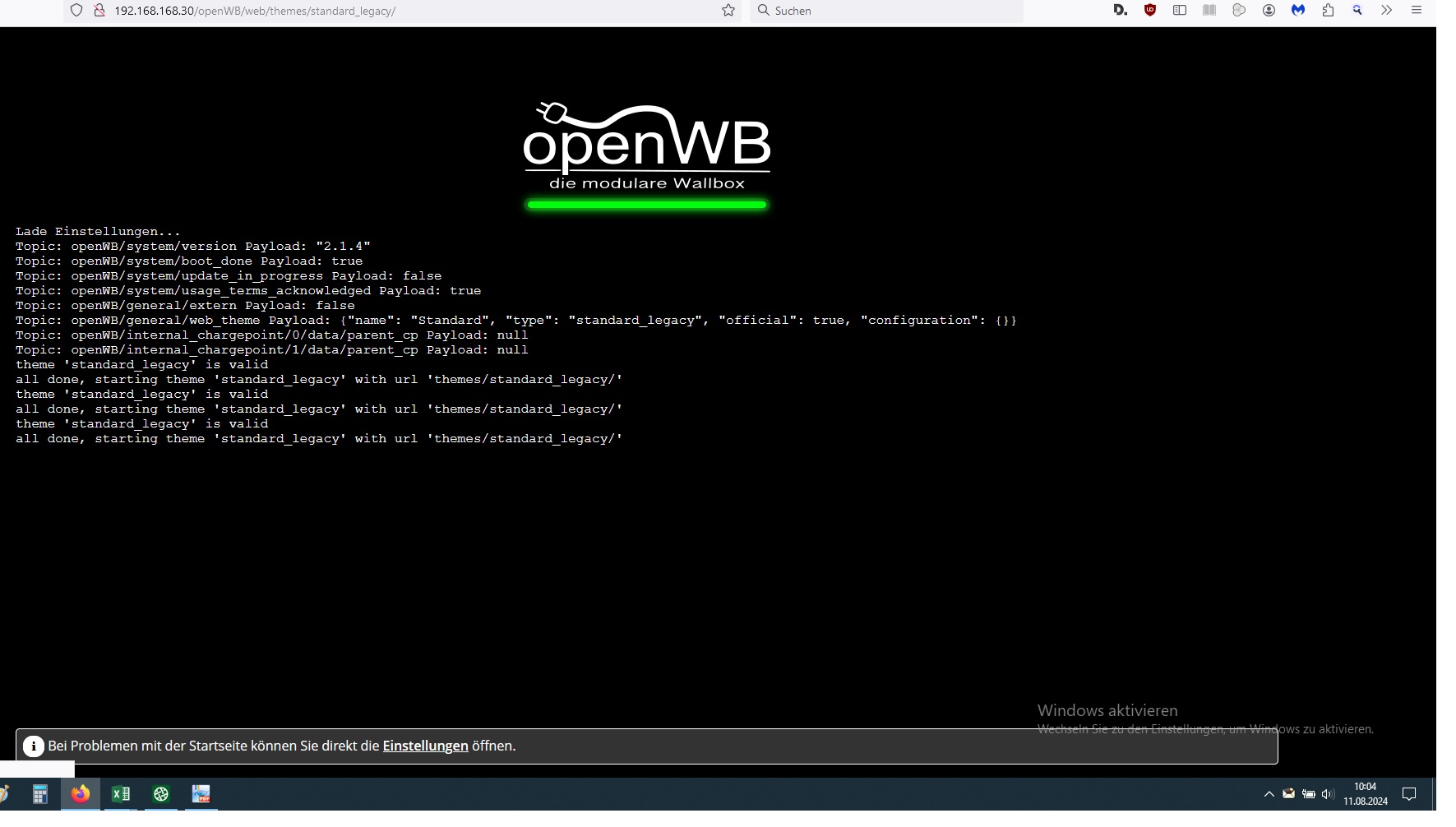
Task: Click the blue magnifier extension icon
Action: [x=1357, y=11]
